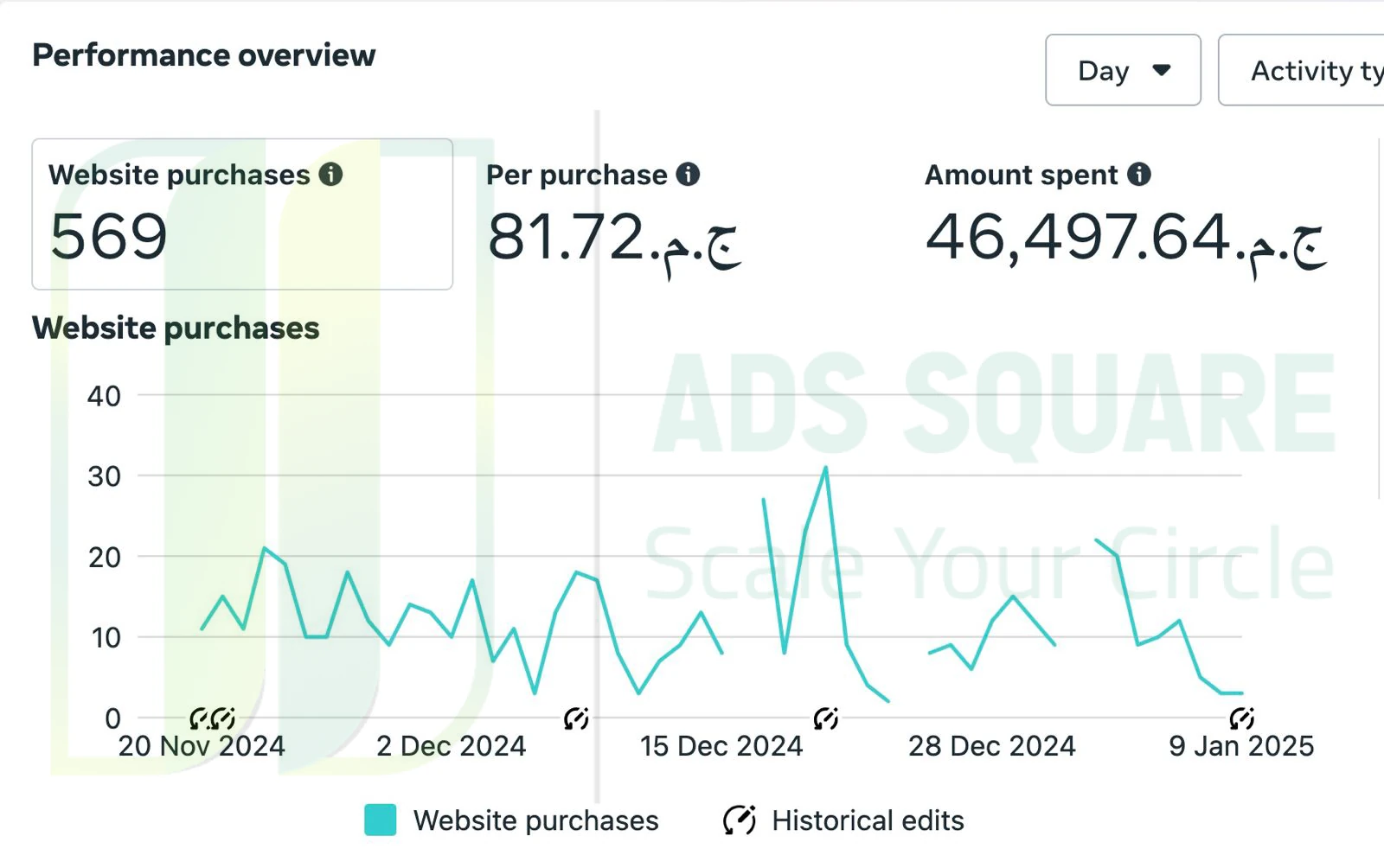This screenshot has height=868, width=1384.
Task: Click the info icon beside Per purchase
Action: point(688,175)
